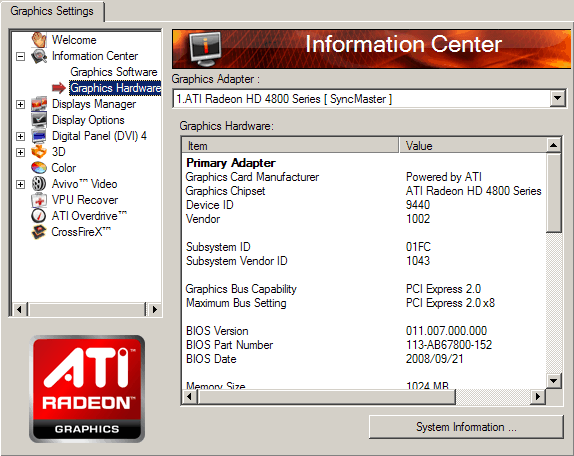Select the Graphics Hardware tree entry

115,88
